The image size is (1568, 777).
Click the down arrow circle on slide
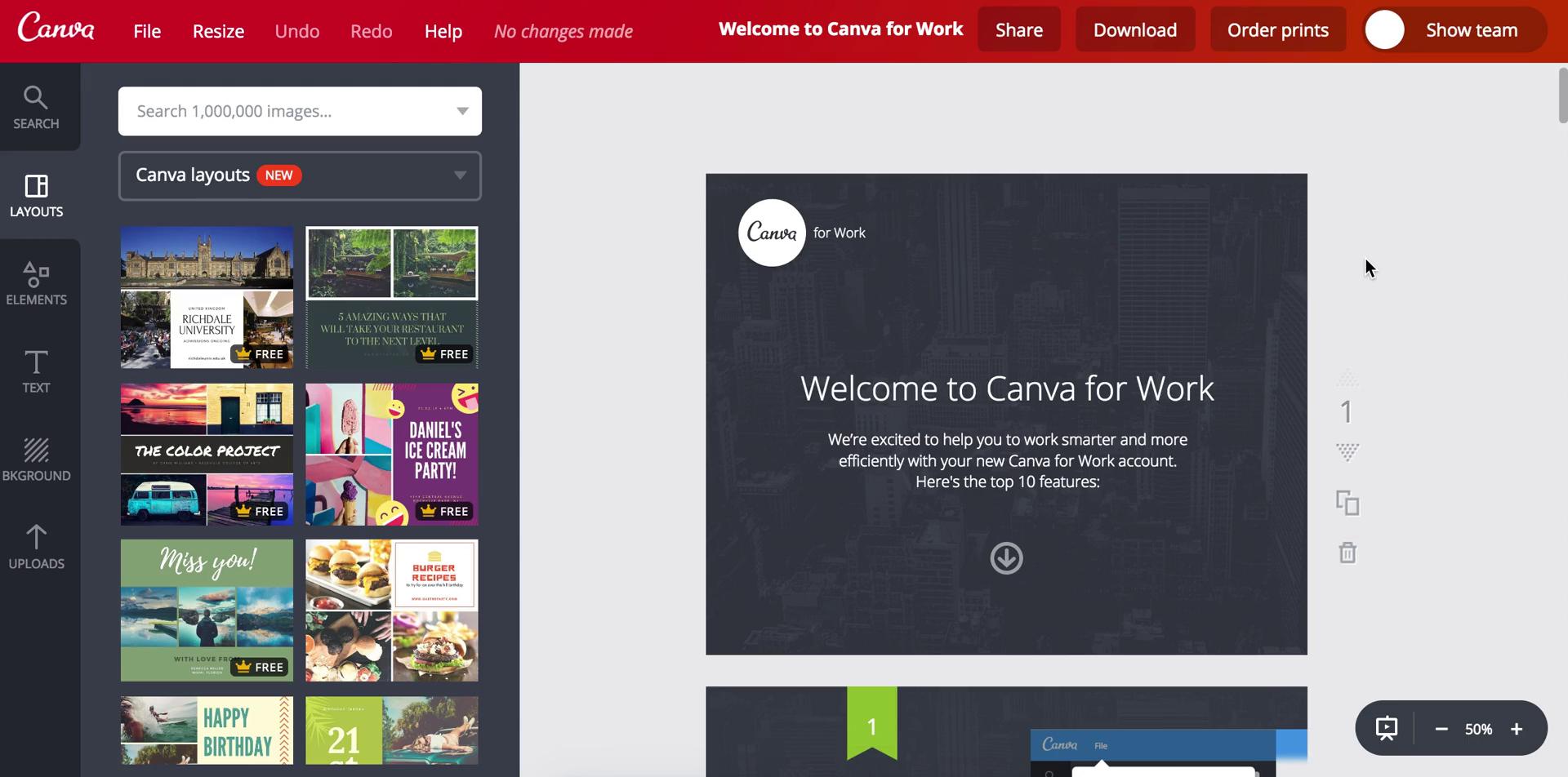(1006, 558)
